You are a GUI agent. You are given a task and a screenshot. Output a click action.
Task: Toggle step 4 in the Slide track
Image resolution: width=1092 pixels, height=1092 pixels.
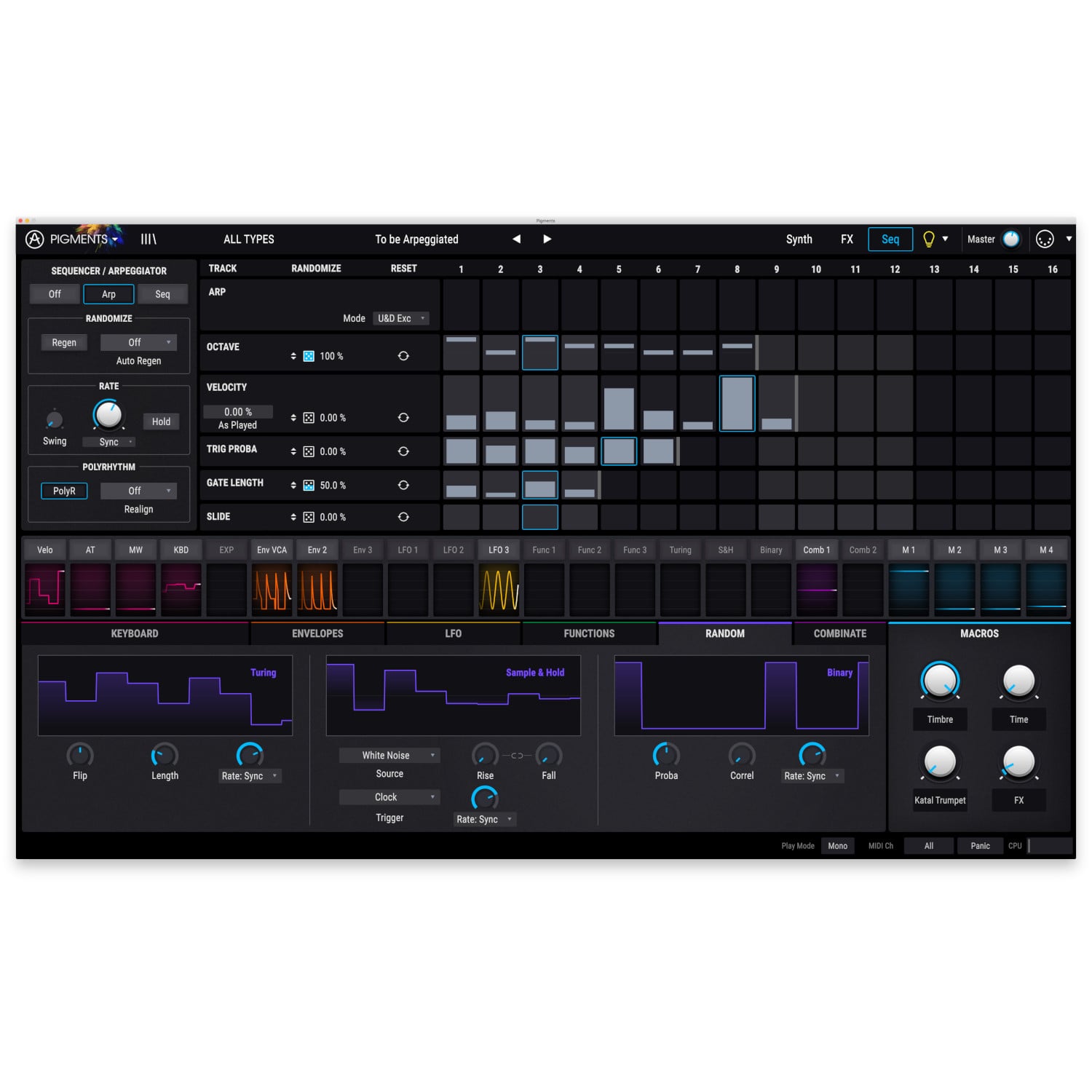(579, 517)
